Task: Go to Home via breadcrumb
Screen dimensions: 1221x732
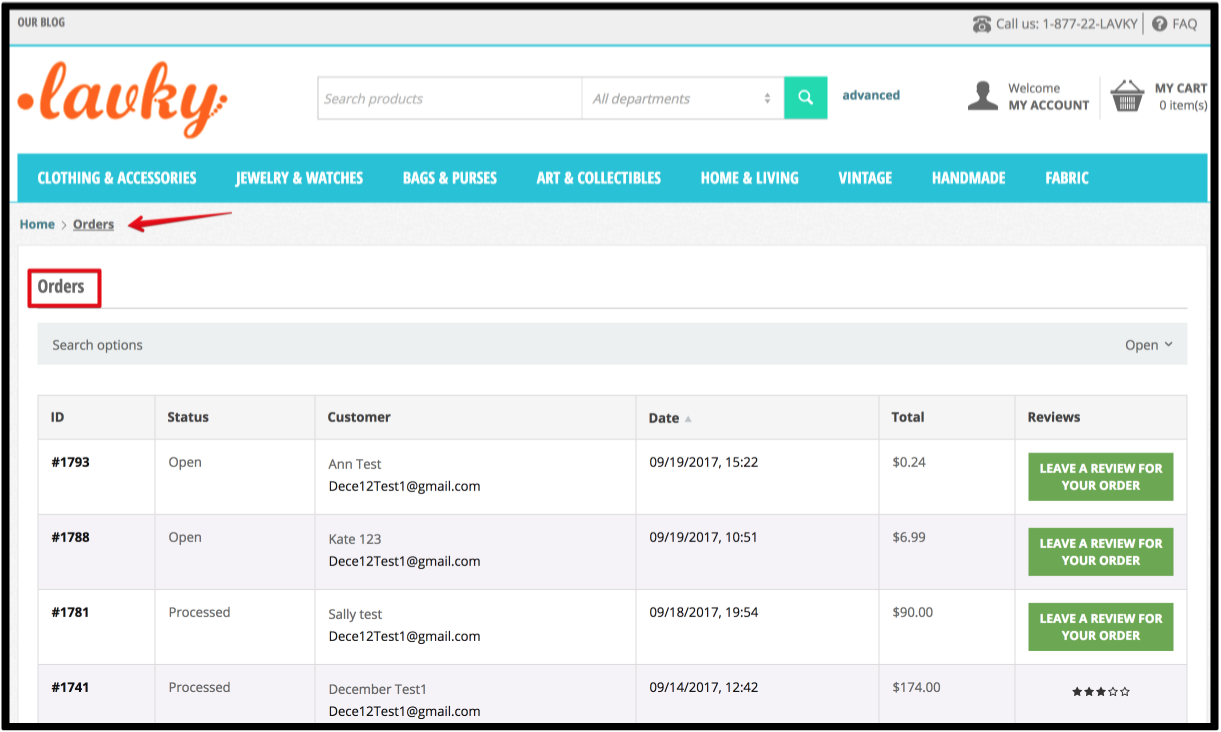Action: 37,224
